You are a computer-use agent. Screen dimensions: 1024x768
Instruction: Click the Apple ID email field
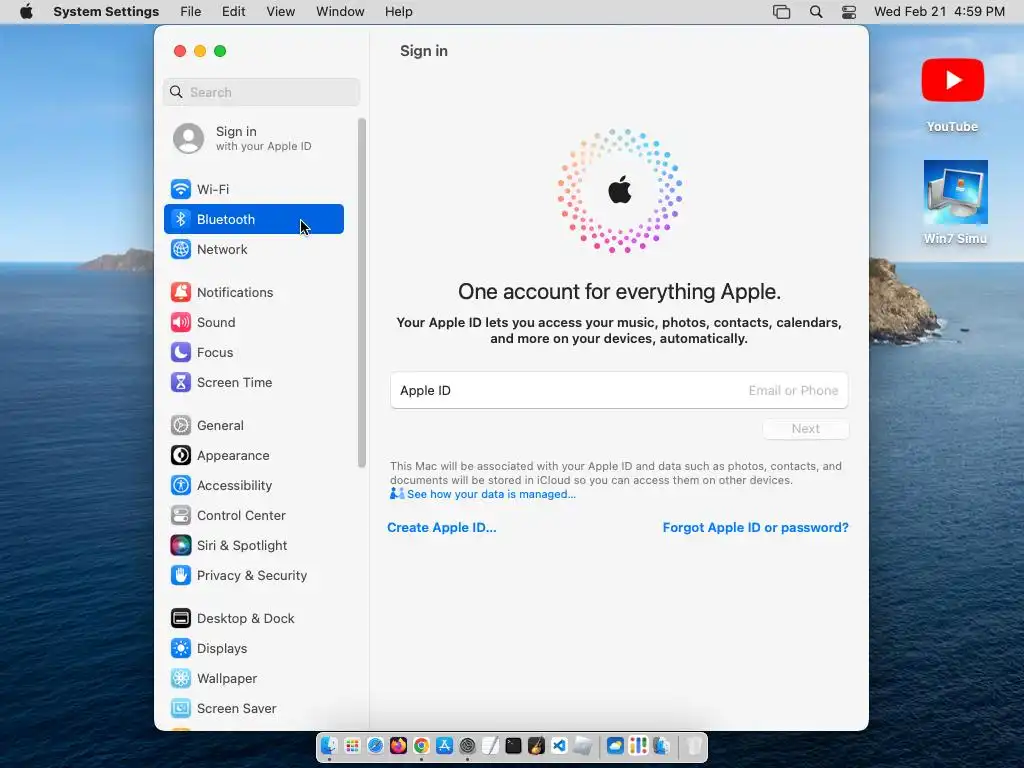(x=619, y=391)
